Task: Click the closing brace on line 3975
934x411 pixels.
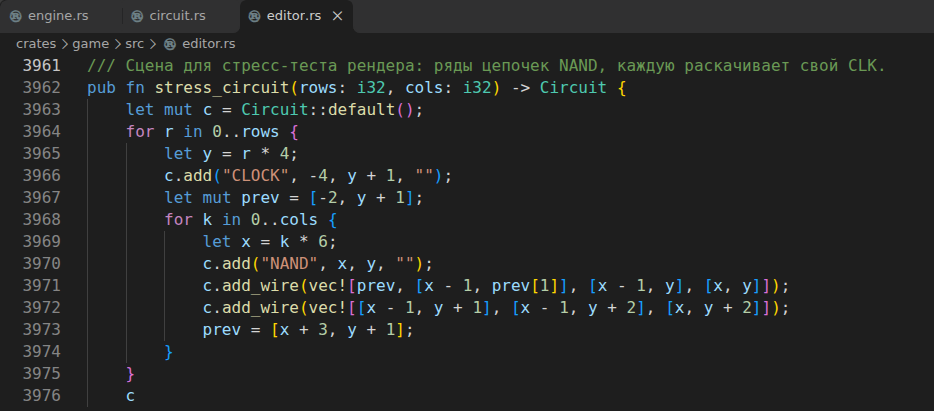Action: (130, 374)
